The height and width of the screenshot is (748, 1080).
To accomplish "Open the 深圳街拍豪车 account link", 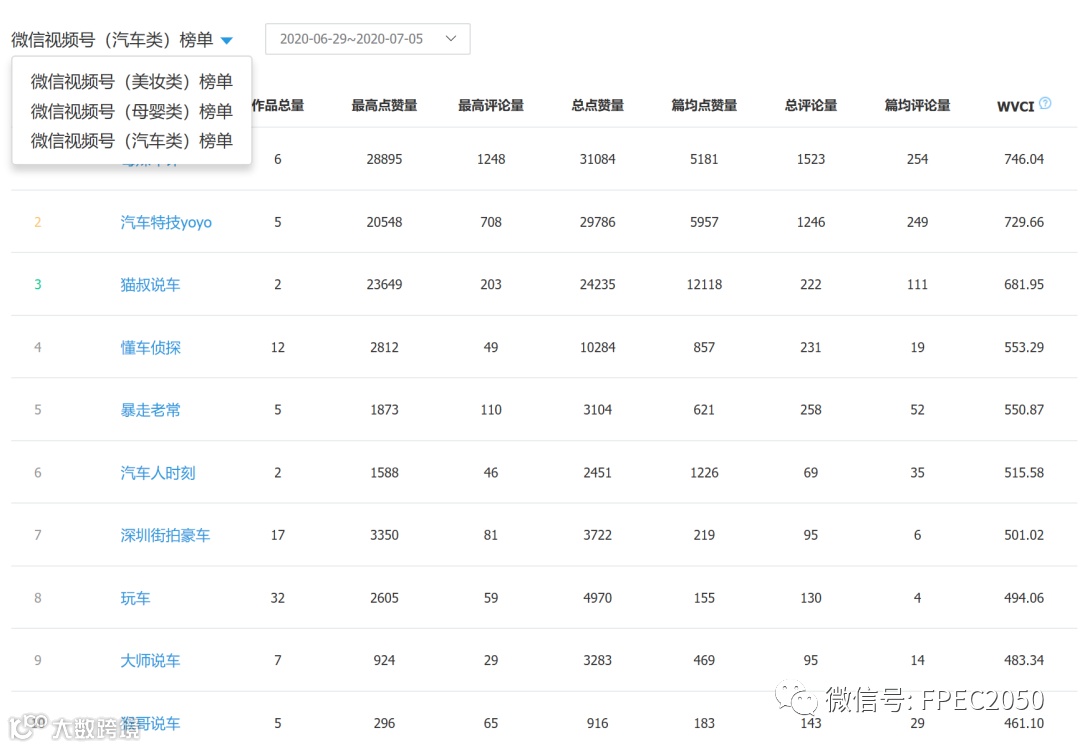I will click(x=165, y=535).
